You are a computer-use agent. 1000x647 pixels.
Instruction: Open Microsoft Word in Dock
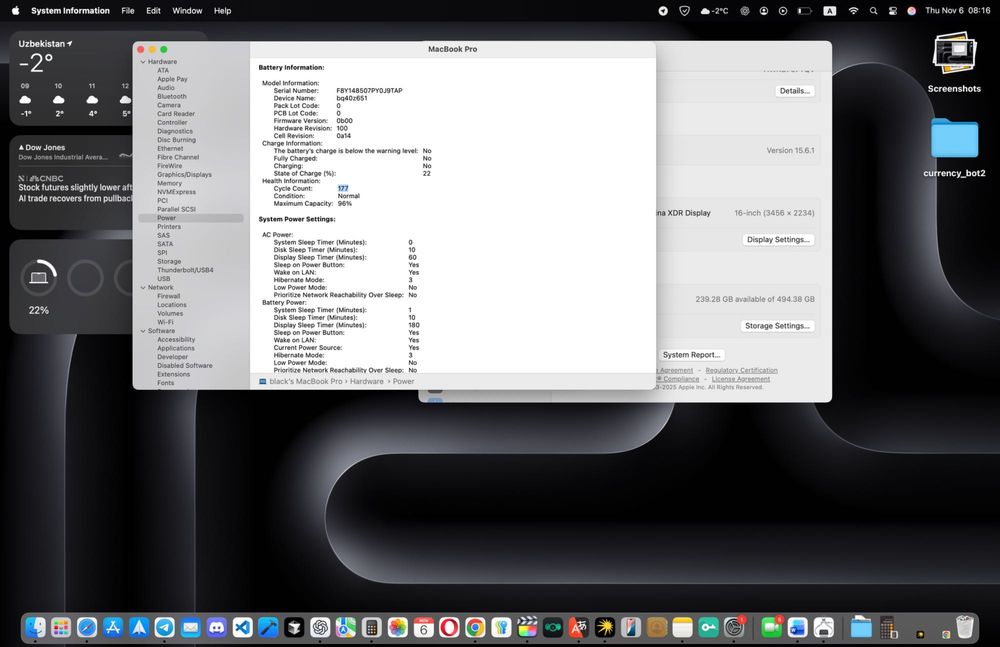[797, 628]
